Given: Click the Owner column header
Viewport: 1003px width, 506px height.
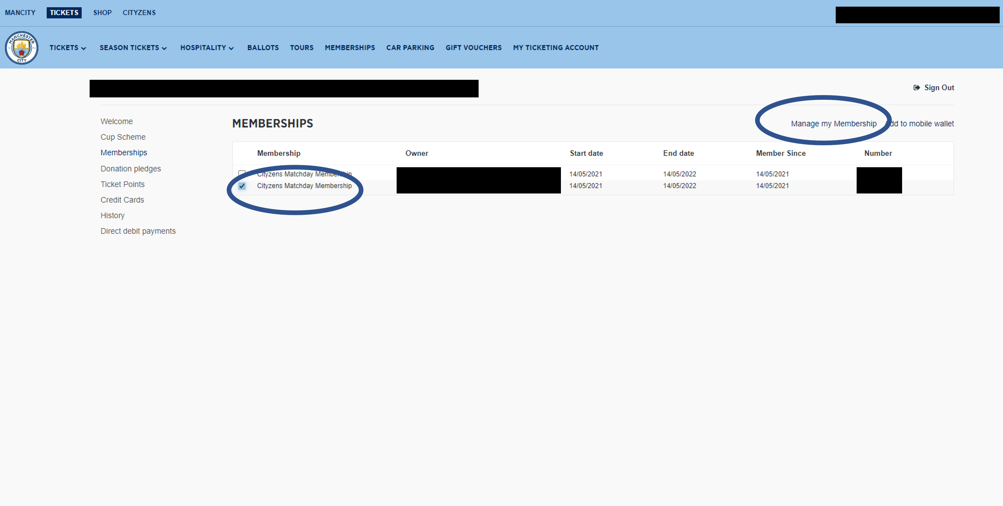Looking at the screenshot, I should (417, 154).
